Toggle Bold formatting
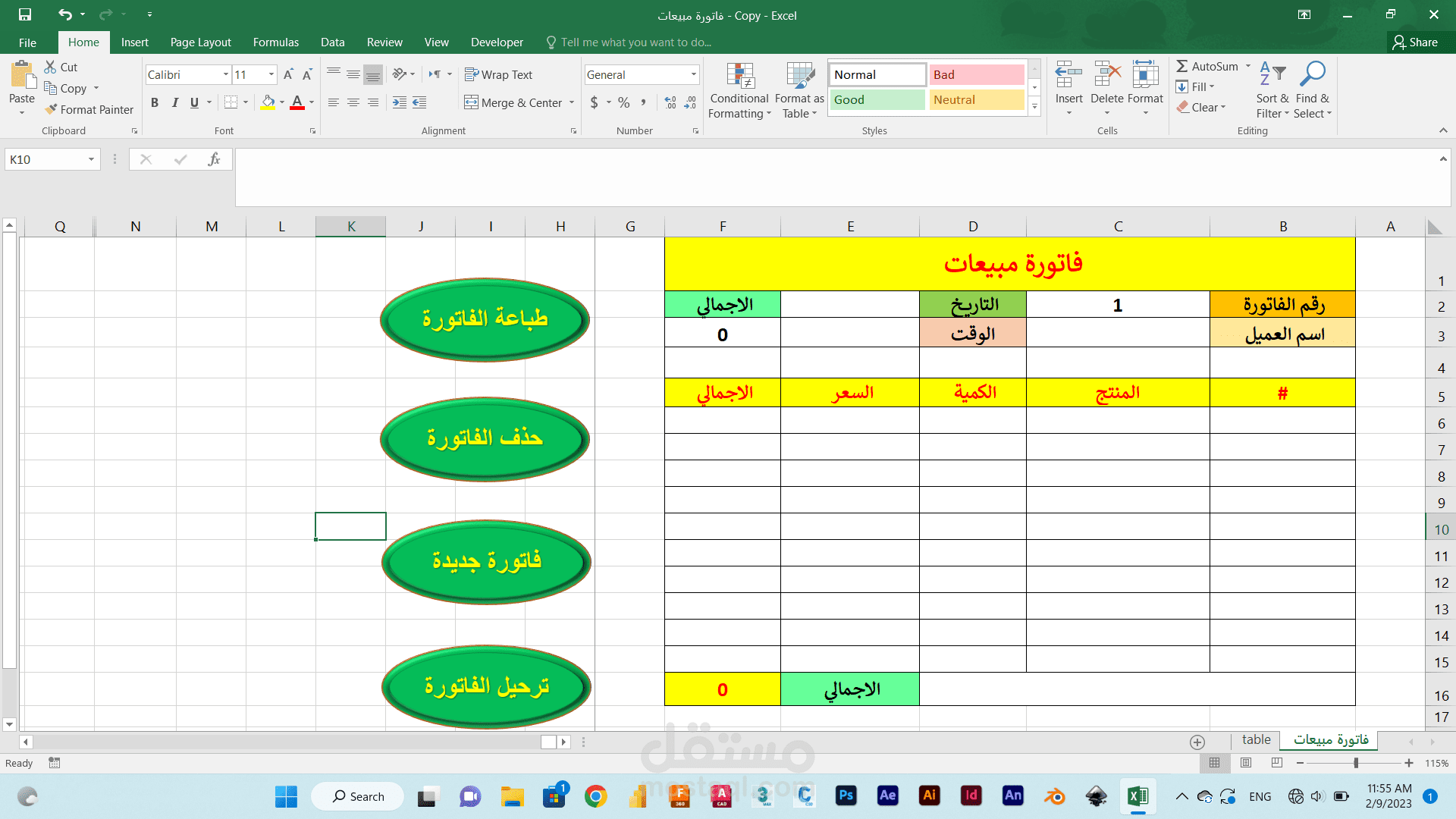The image size is (1456, 819). tap(155, 102)
